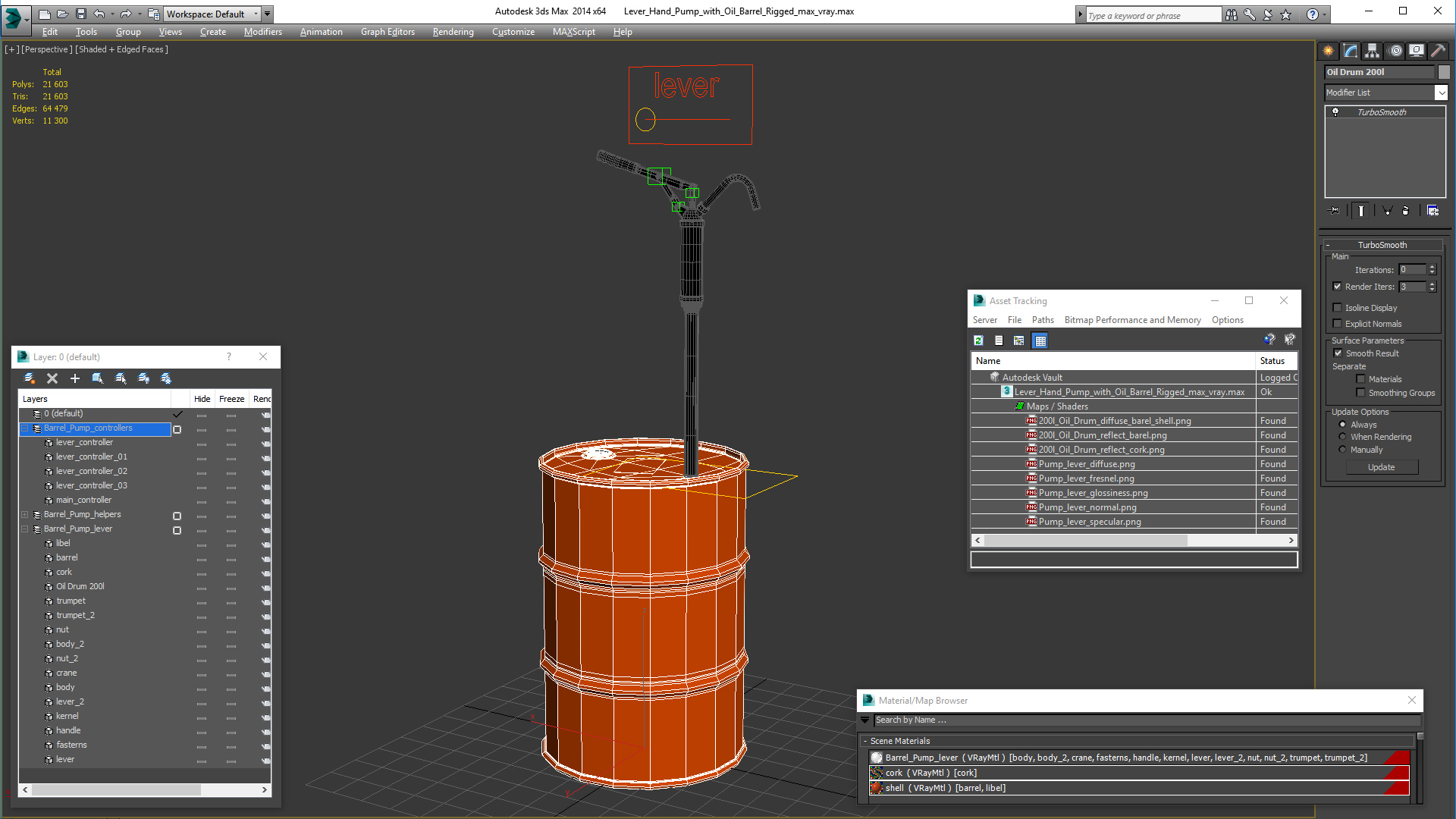Image resolution: width=1456 pixels, height=819 pixels.
Task: Click Refresh icon in Asset Tracking toolbar
Action: [x=978, y=340]
